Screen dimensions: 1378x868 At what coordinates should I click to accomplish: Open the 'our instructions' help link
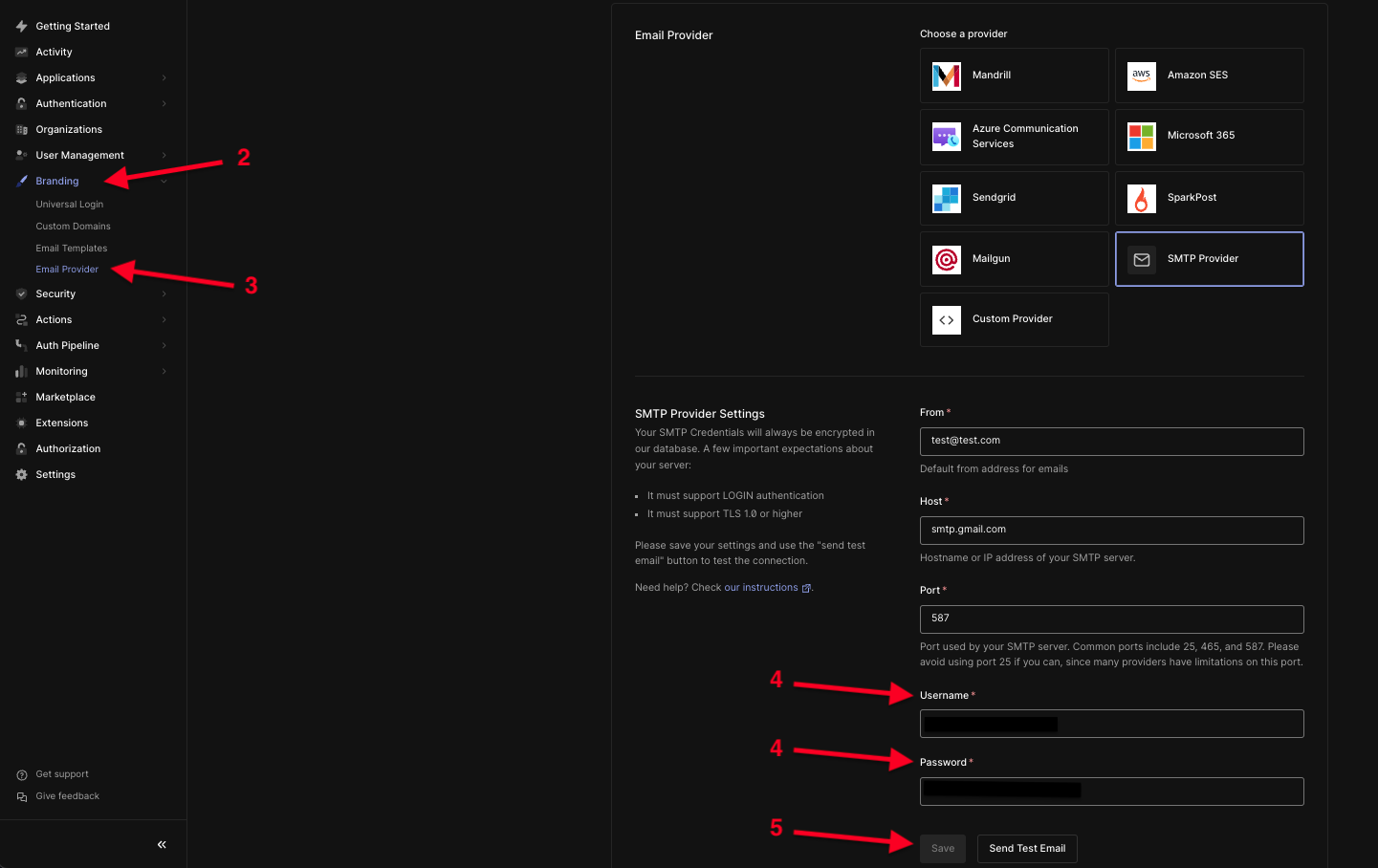click(x=761, y=588)
